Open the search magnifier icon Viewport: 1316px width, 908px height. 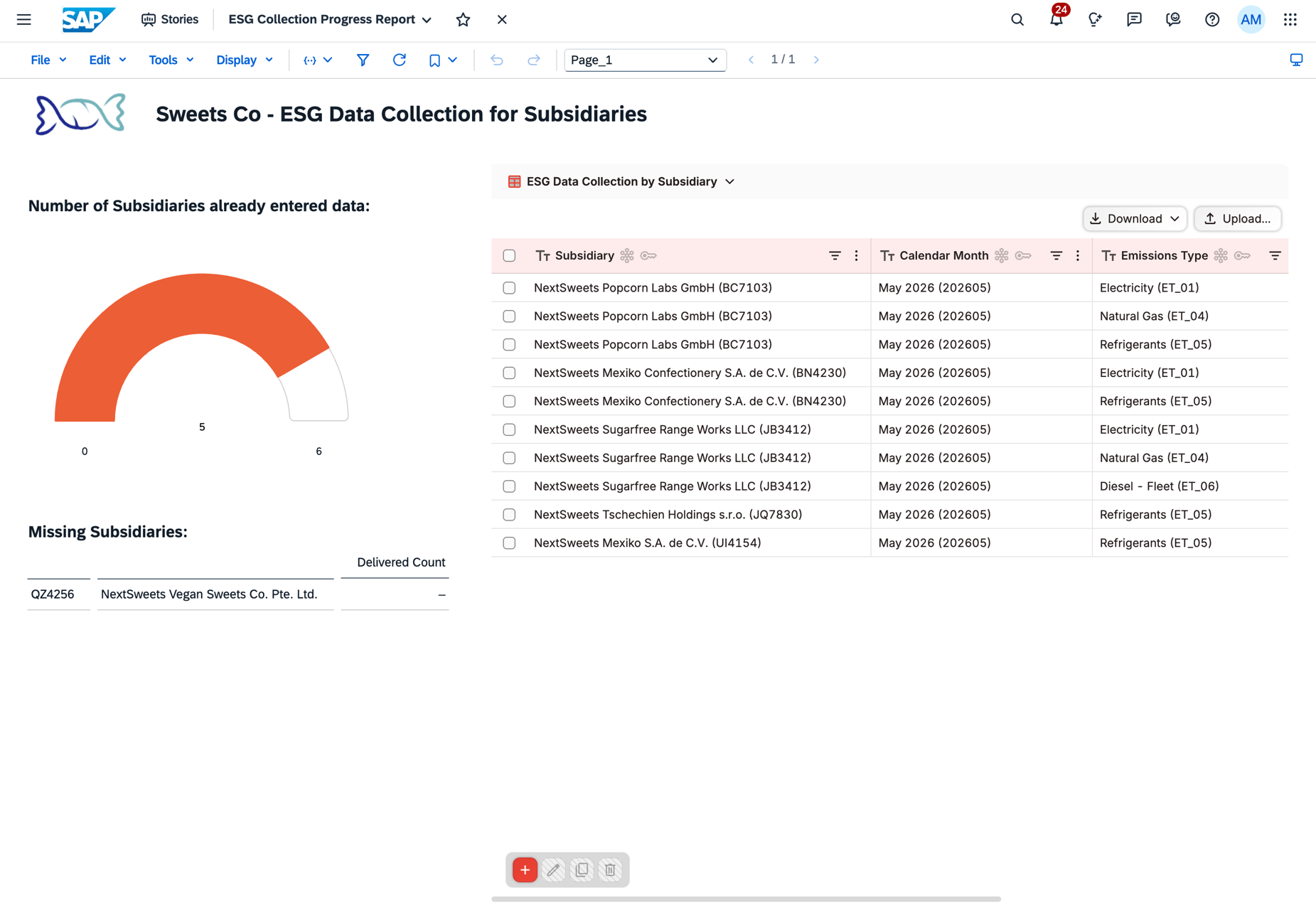click(x=1017, y=20)
